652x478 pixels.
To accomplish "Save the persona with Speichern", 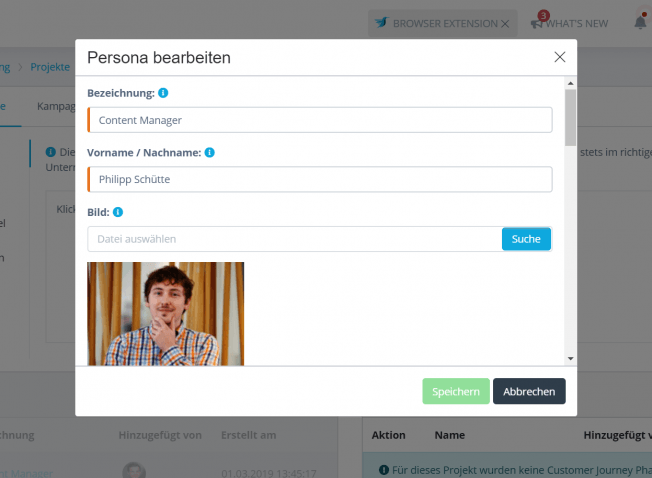I will point(456,391).
